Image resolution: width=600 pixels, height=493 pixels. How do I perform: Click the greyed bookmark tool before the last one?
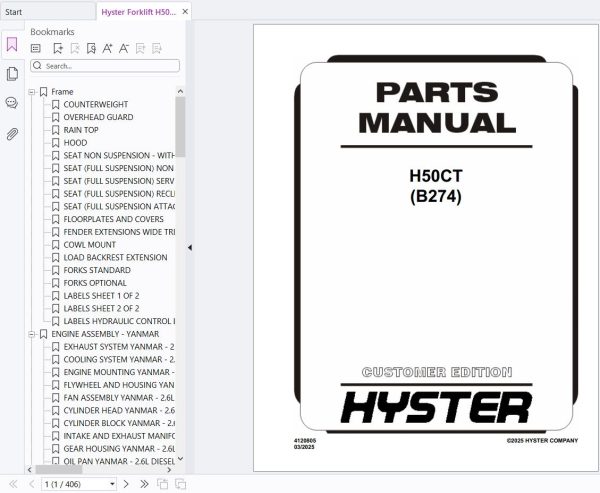click(x=140, y=48)
